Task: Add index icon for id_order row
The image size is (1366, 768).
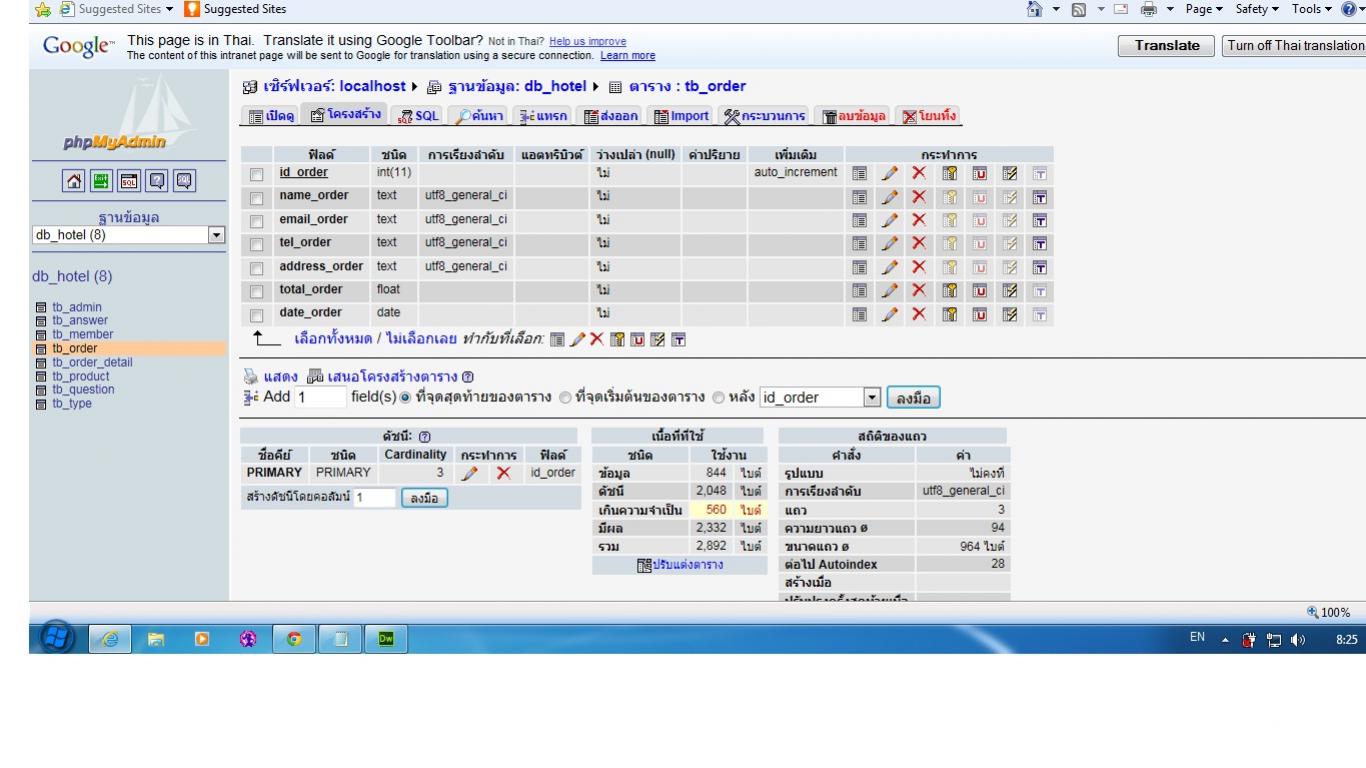Action: click(x=1008, y=173)
